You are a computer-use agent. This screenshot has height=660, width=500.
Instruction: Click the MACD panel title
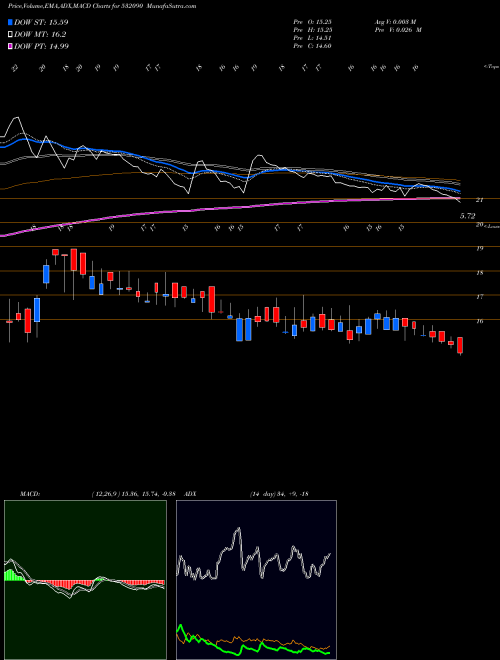coord(29,494)
